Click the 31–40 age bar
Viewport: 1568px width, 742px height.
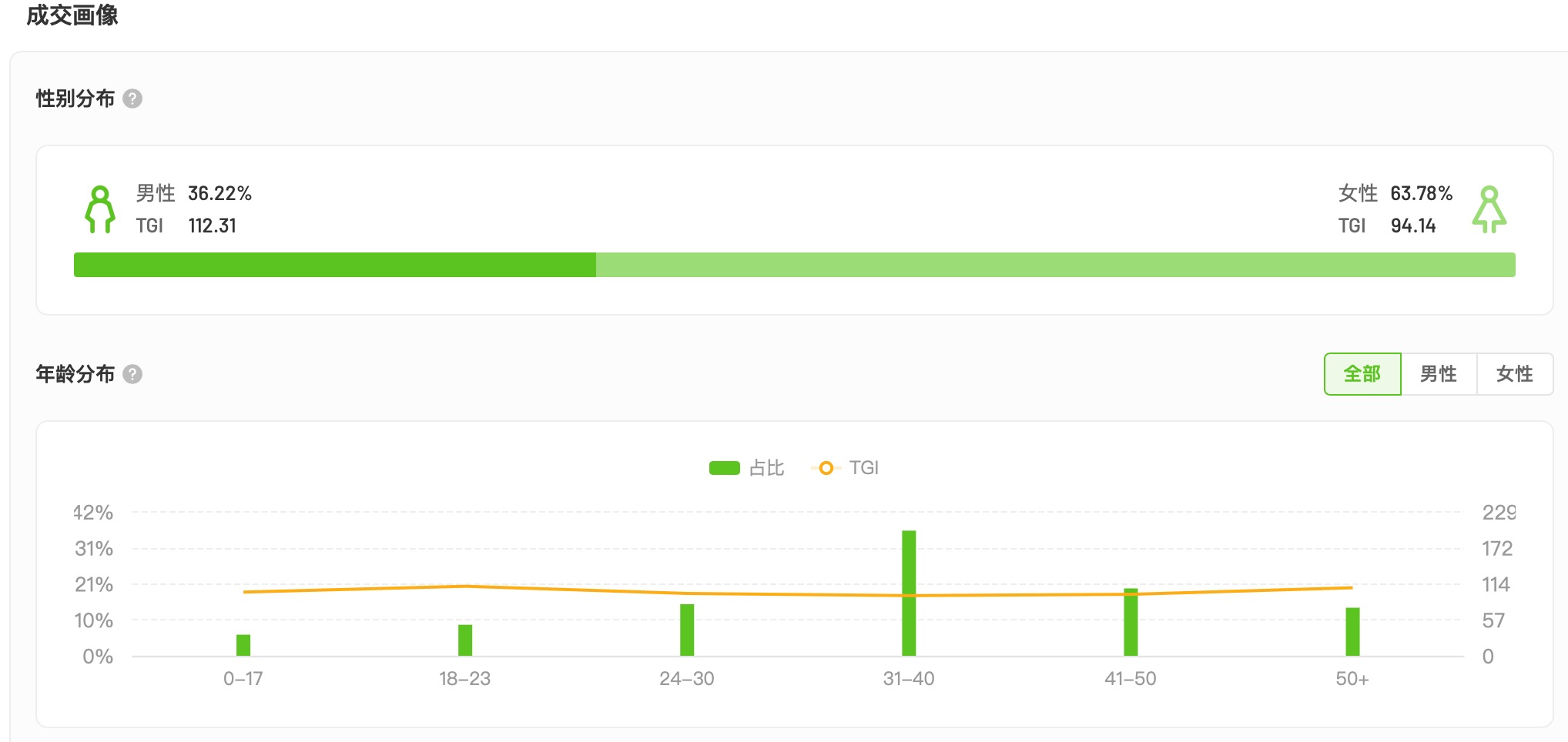pos(909,593)
